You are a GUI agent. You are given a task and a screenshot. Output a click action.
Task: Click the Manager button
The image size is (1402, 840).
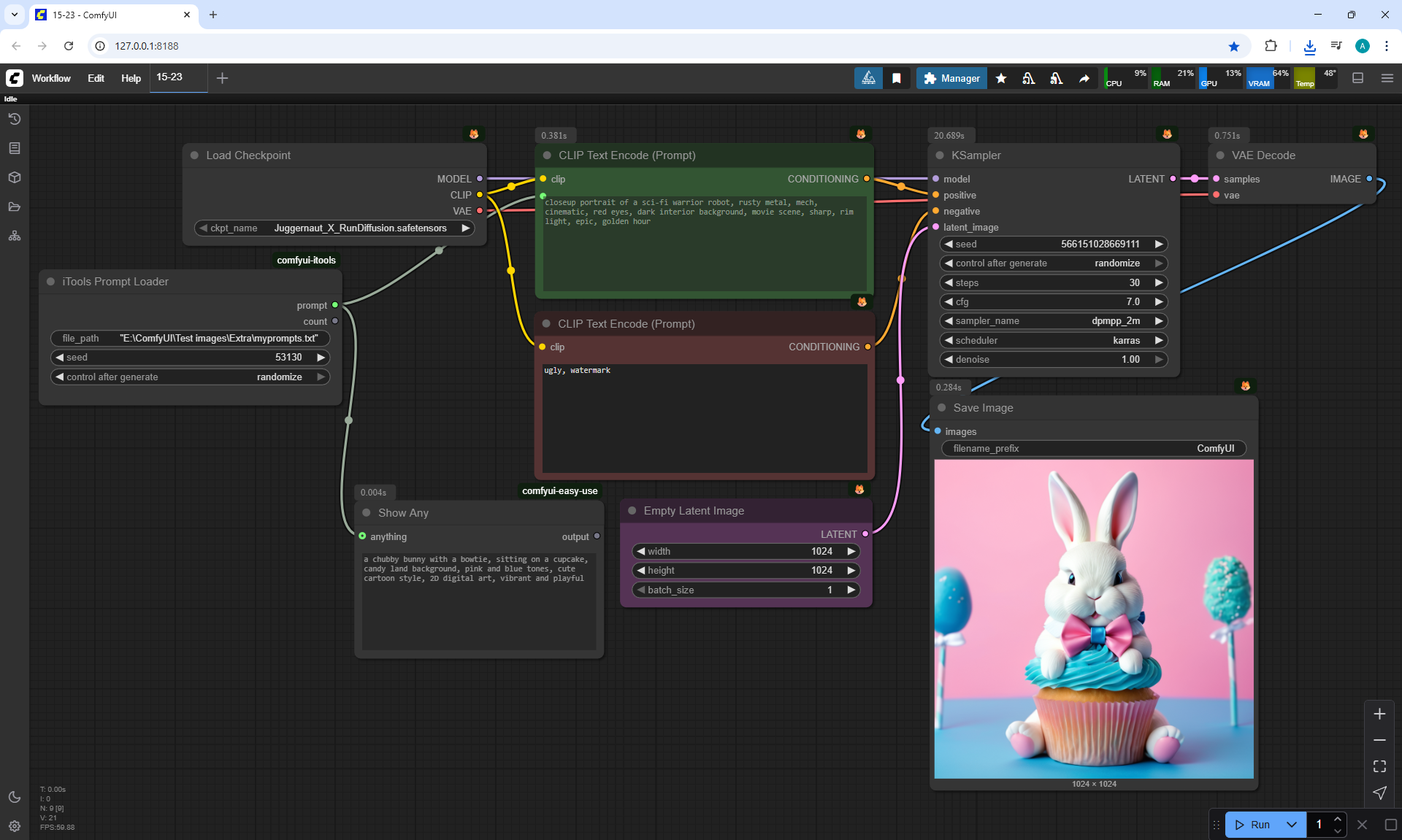[x=951, y=78]
